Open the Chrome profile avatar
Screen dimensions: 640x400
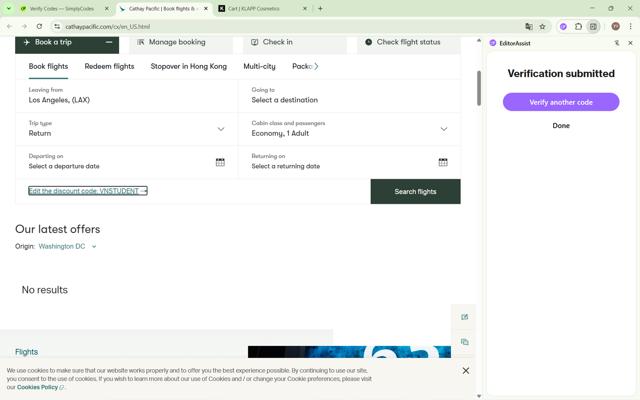tap(616, 27)
